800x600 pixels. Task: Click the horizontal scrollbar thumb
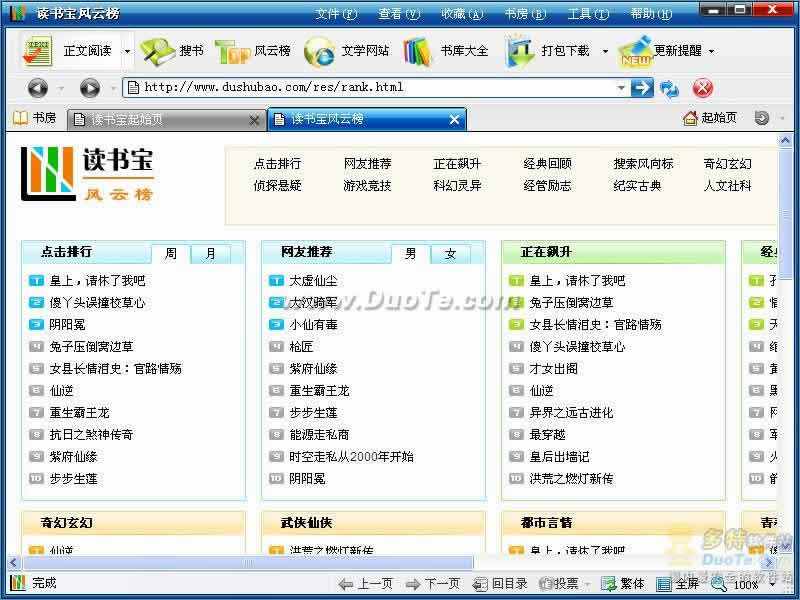click(x=248, y=563)
